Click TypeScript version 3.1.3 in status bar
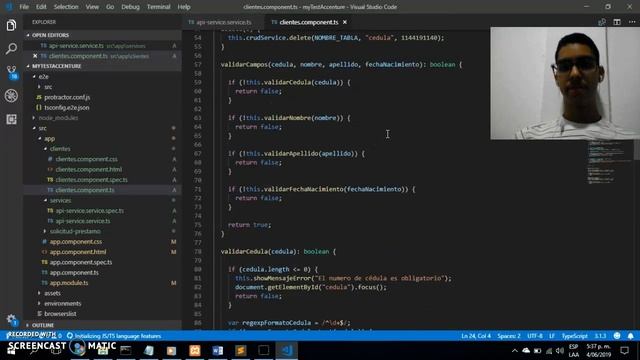640x360 pixels. coord(600,336)
